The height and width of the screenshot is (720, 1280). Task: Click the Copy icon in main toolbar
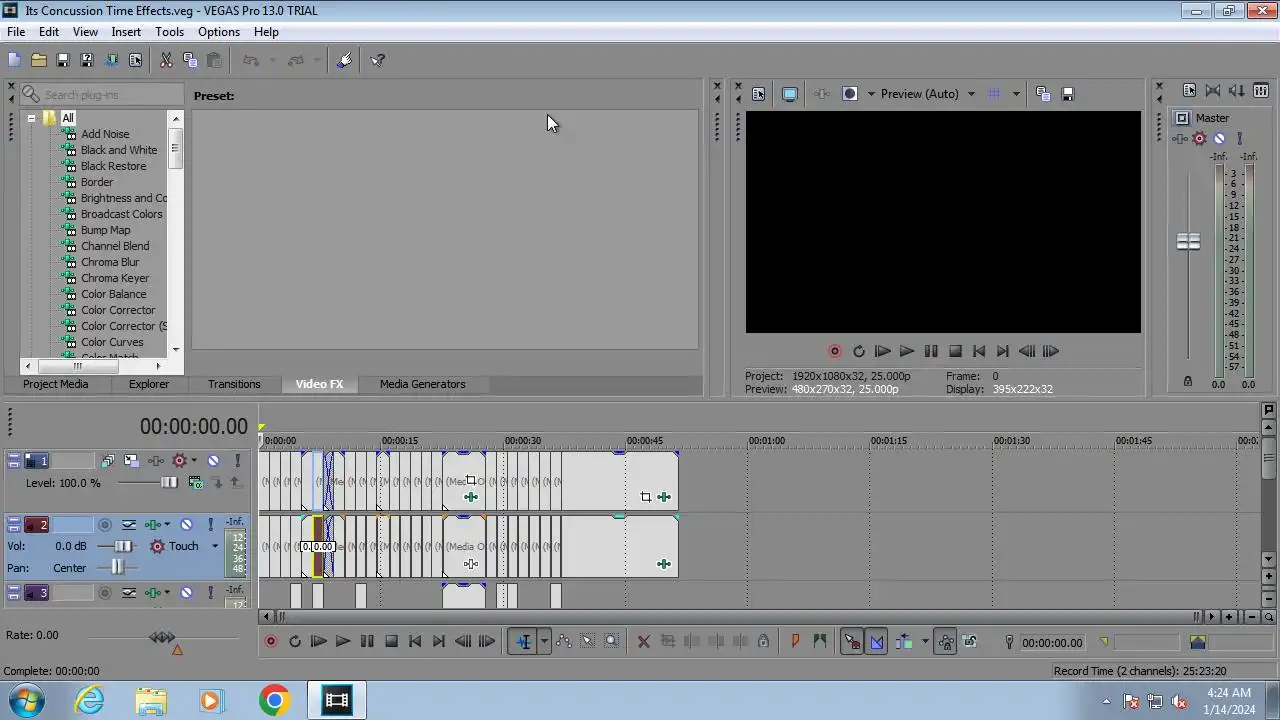[190, 60]
